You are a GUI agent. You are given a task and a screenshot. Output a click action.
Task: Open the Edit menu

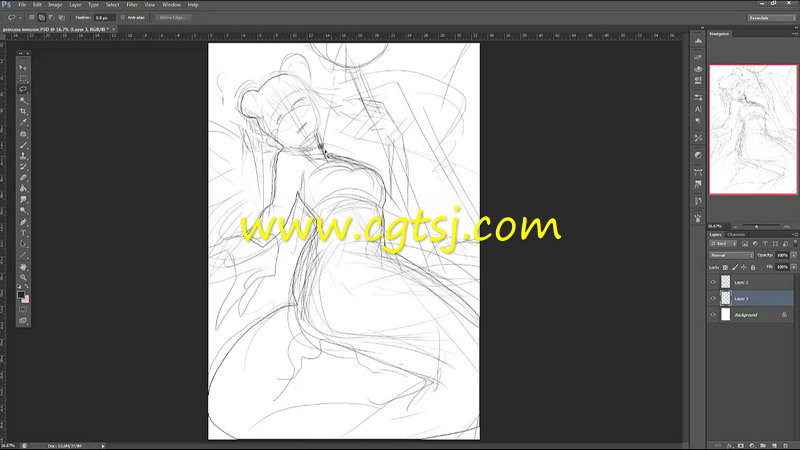(x=37, y=5)
